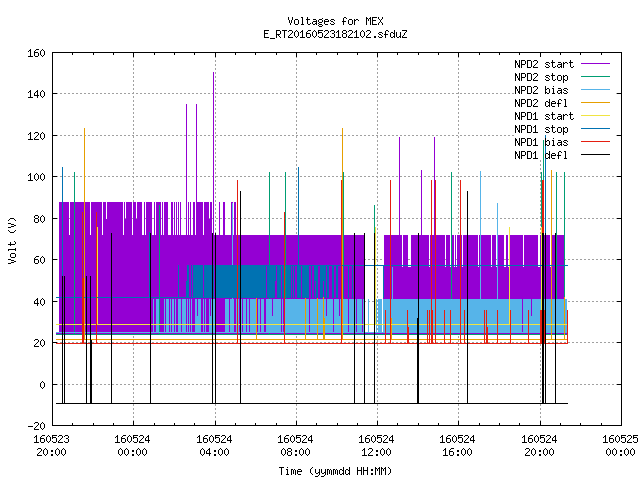Click the -20 tick on the voltage axis
640x480 pixels.
click(x=36, y=426)
